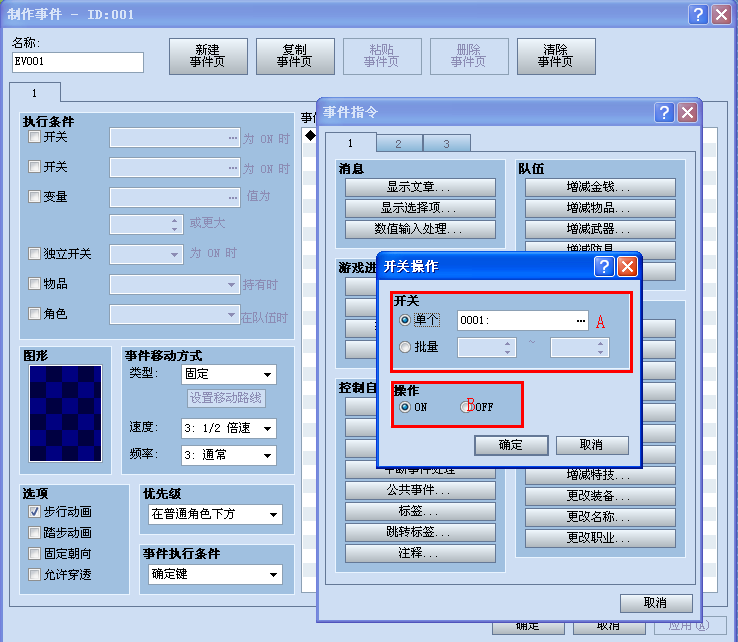Choose the OFF operation radio
The width and height of the screenshot is (738, 642).
[465, 407]
